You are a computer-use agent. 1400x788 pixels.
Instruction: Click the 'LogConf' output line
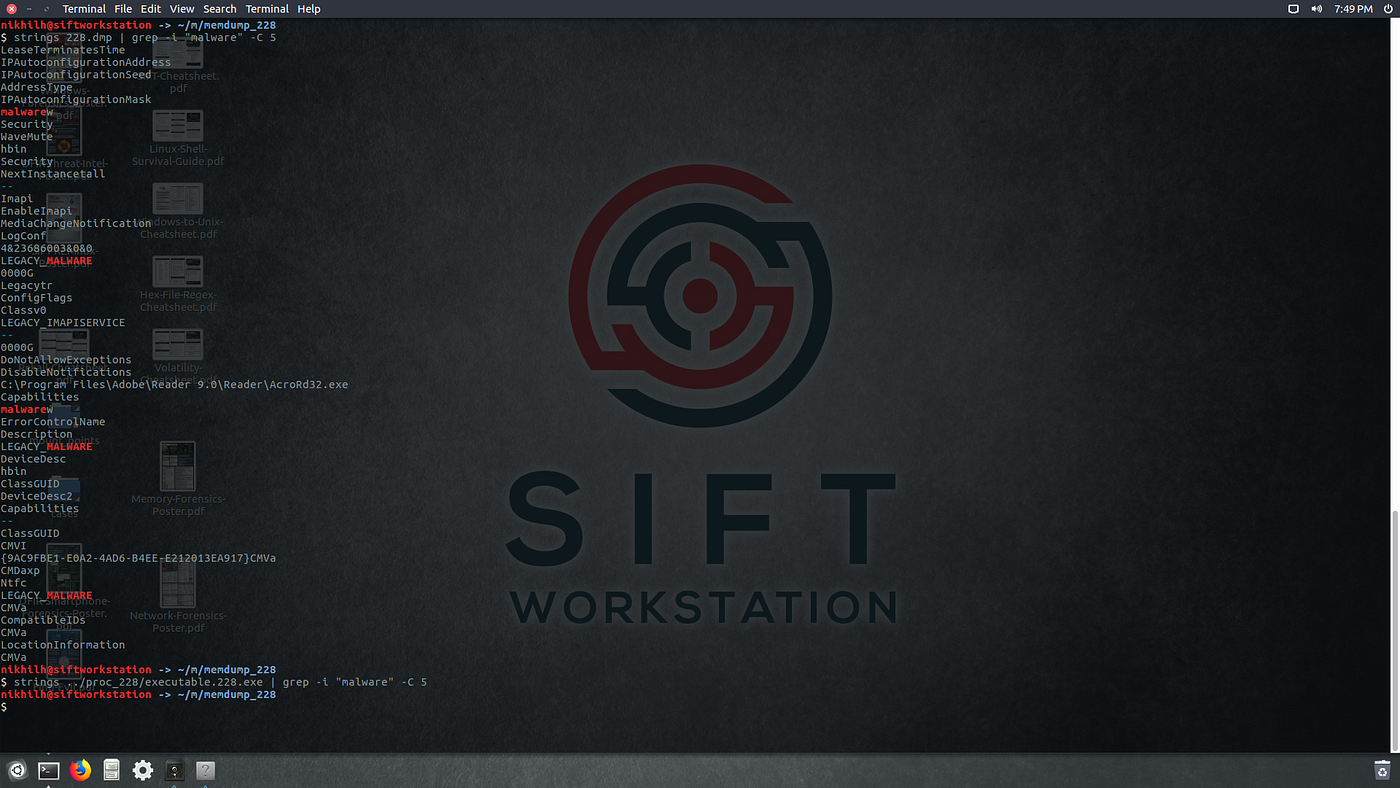pyautogui.click(x=23, y=235)
